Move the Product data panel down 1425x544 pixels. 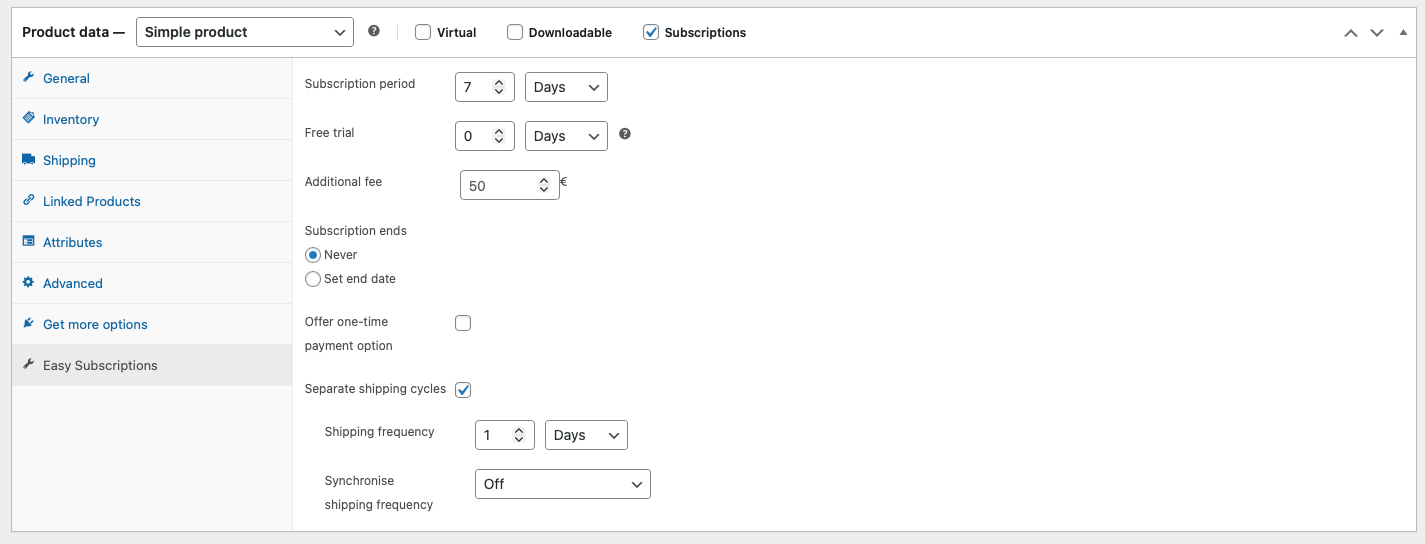[1377, 33]
